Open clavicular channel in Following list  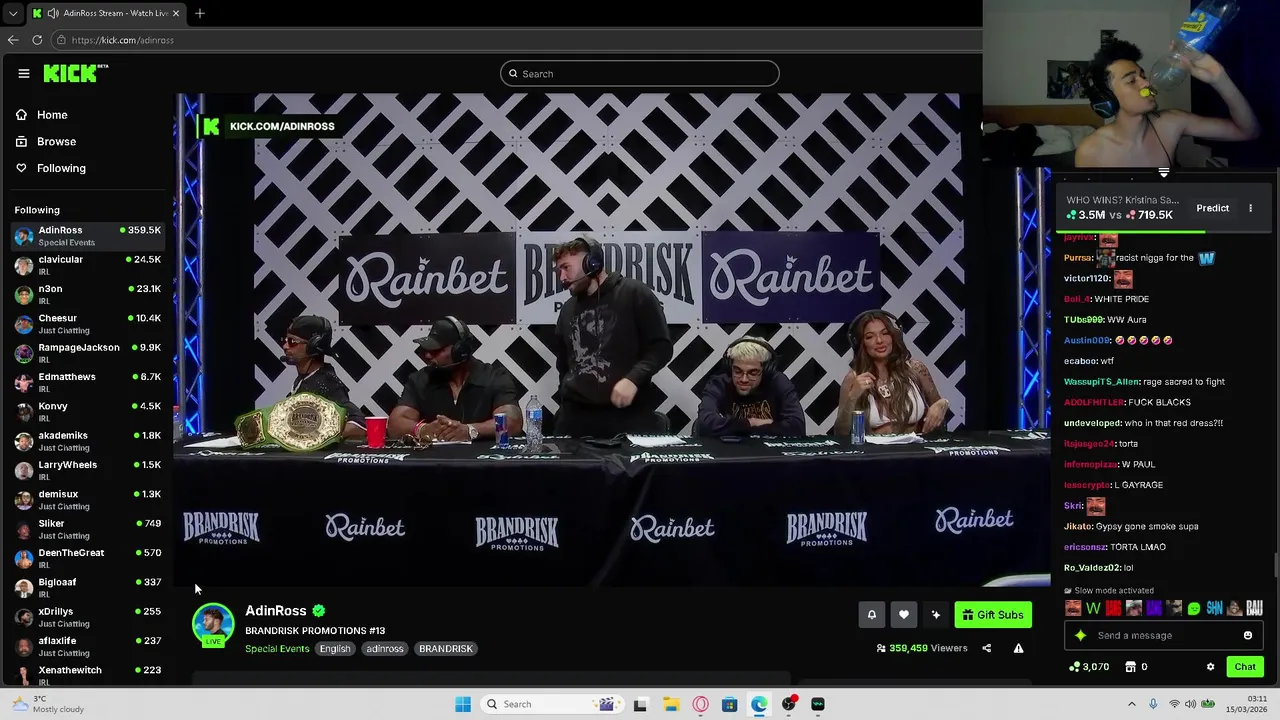pyautogui.click(x=88, y=265)
